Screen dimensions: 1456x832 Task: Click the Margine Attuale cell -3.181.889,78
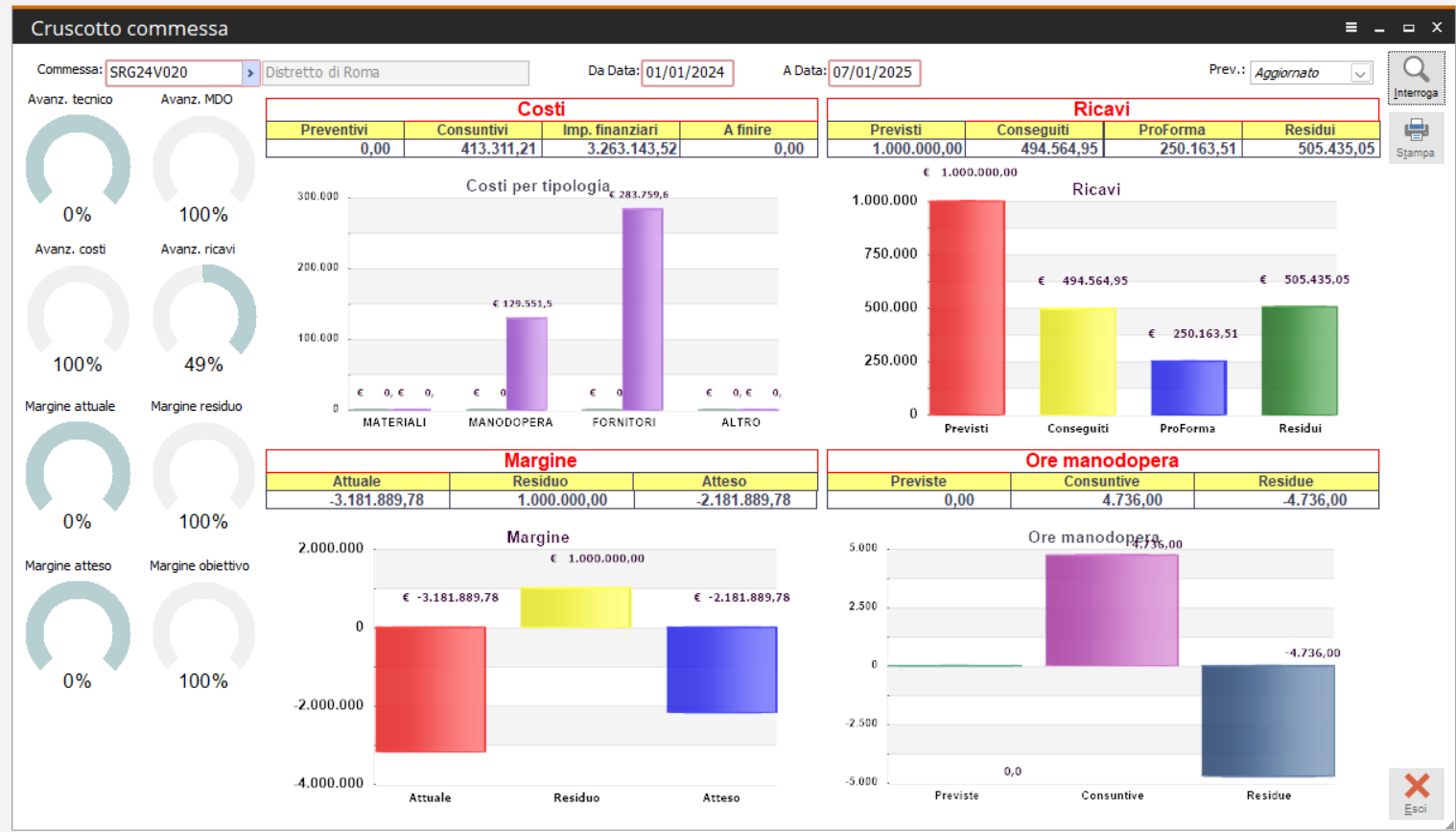[x=358, y=500]
